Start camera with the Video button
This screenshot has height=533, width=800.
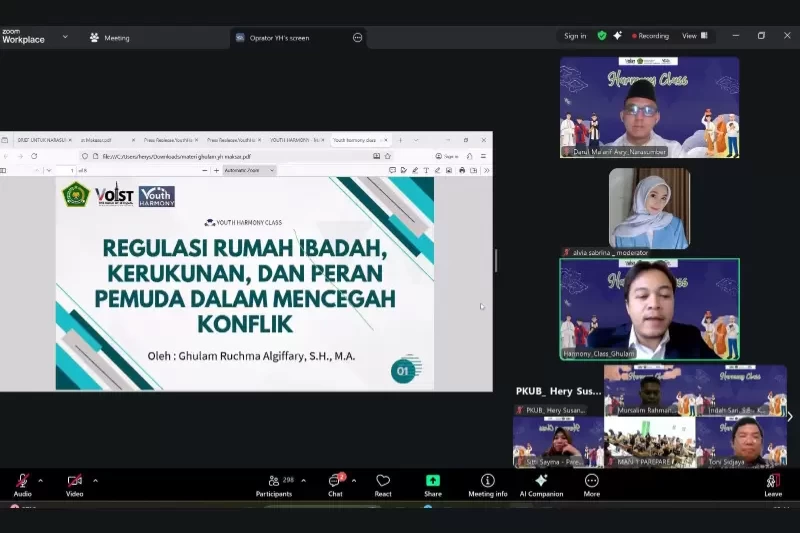tap(74, 482)
